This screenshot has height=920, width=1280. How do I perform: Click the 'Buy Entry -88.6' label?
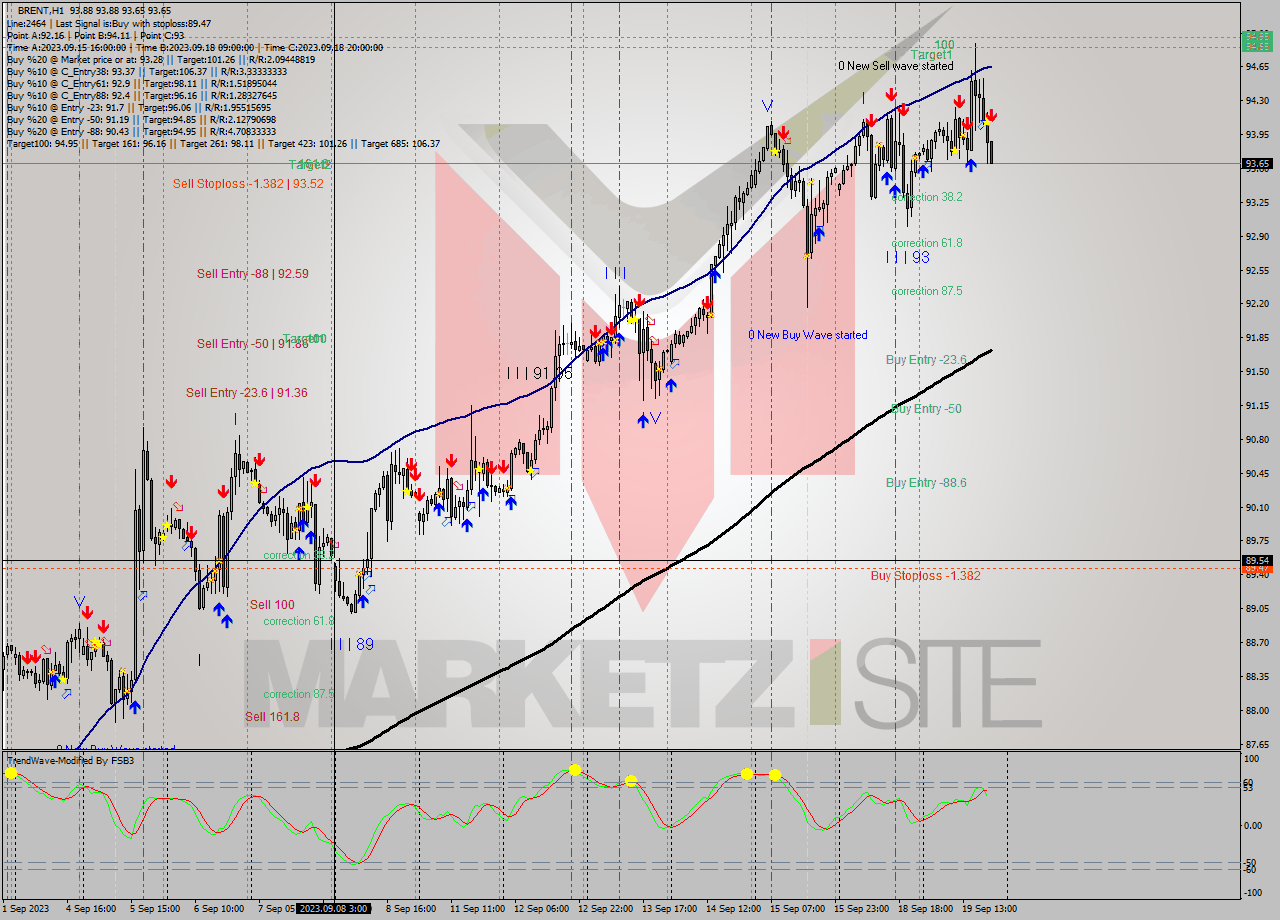[x=926, y=482]
